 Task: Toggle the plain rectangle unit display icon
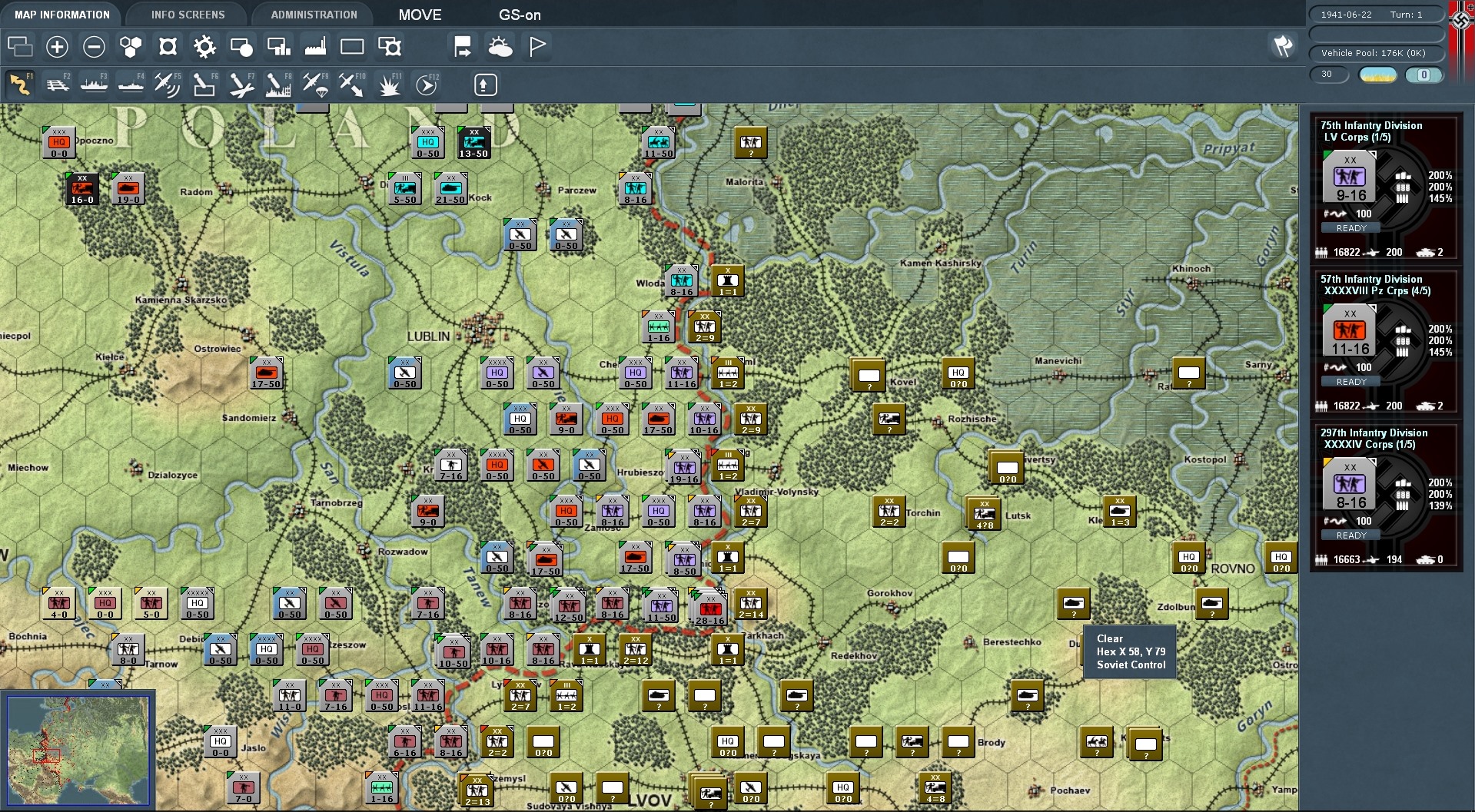click(x=352, y=47)
